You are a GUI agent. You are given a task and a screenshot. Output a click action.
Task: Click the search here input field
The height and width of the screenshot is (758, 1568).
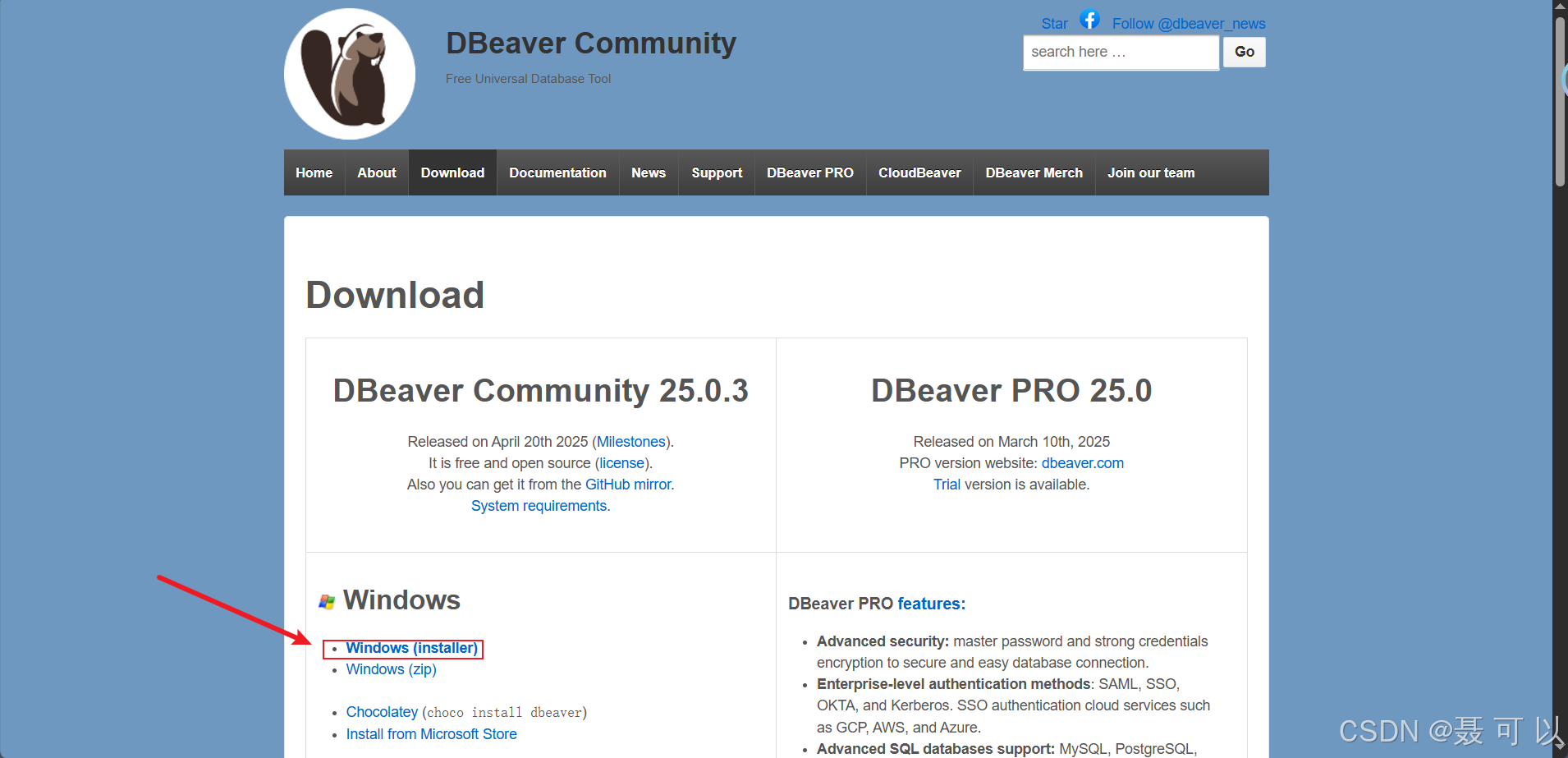coord(1121,53)
